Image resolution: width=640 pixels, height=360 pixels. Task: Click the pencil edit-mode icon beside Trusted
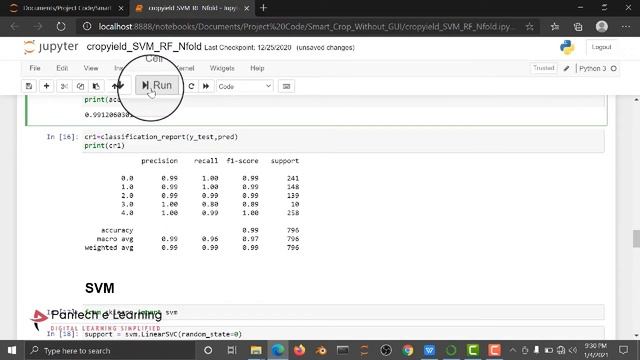[x=567, y=69]
